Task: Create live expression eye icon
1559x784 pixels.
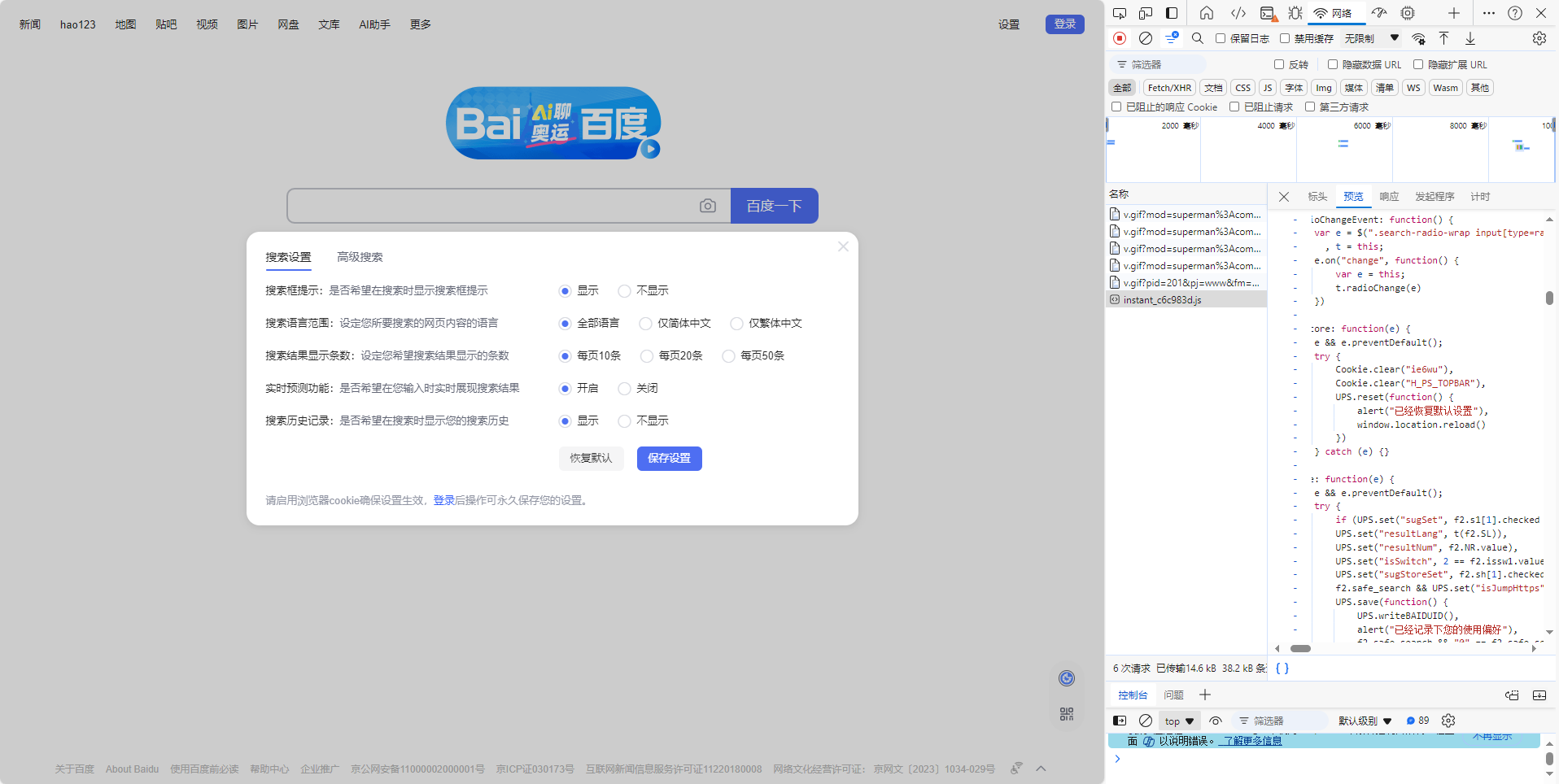Action: pos(1216,721)
